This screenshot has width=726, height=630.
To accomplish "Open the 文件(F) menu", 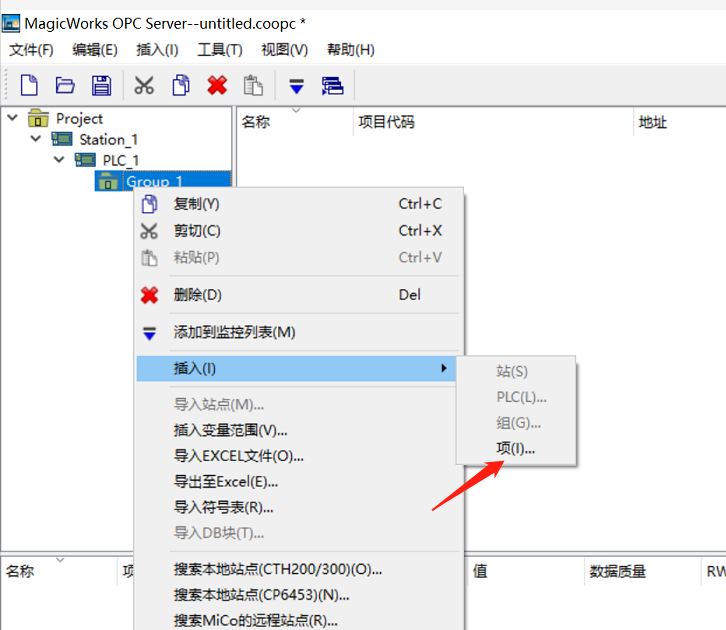I will click(x=31, y=50).
